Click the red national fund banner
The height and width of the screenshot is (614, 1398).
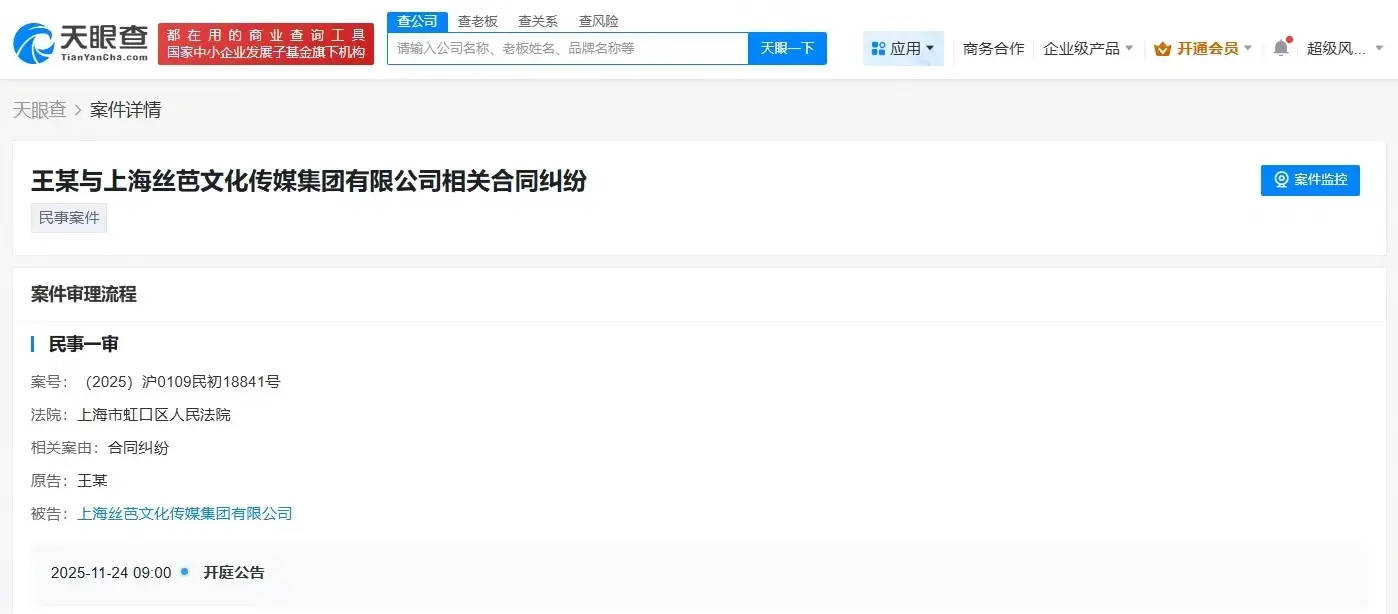(266, 44)
